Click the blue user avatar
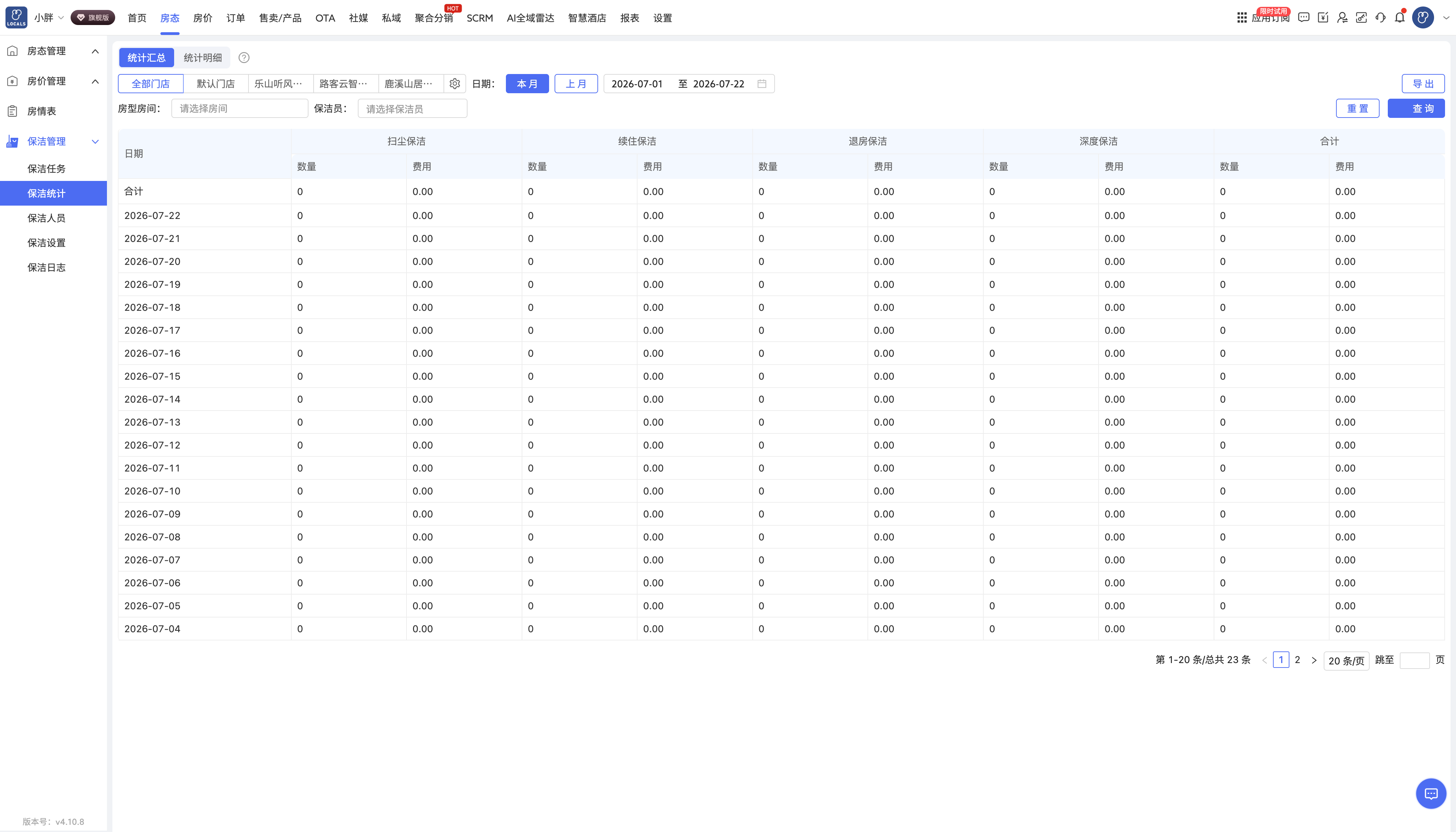The width and height of the screenshot is (1456, 832). pyautogui.click(x=1423, y=18)
